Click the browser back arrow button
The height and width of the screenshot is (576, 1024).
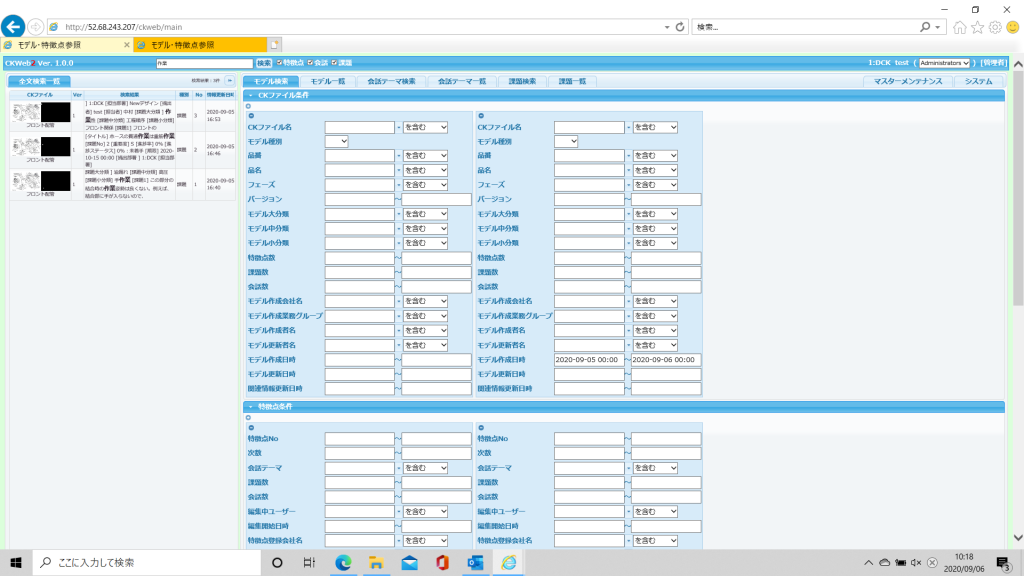[x=14, y=26]
